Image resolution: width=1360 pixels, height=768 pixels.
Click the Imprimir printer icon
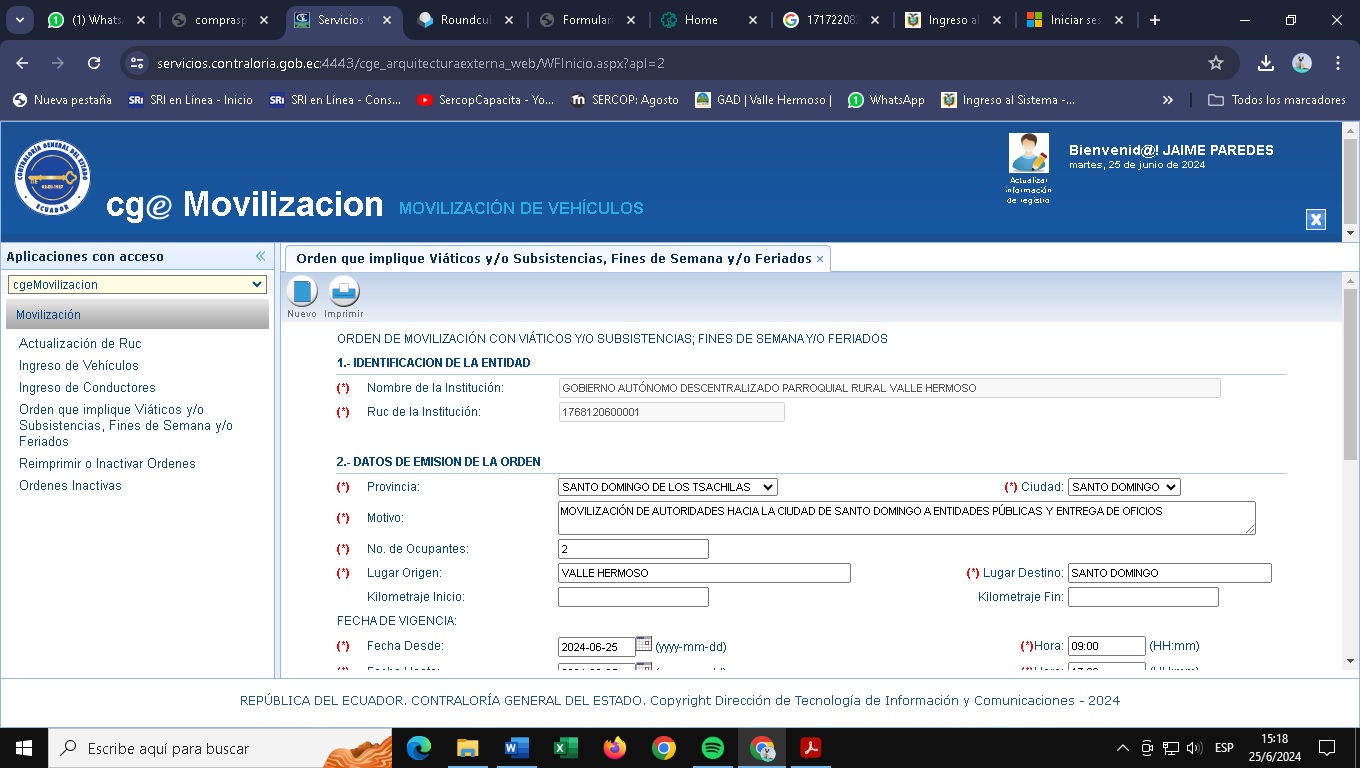pos(344,292)
